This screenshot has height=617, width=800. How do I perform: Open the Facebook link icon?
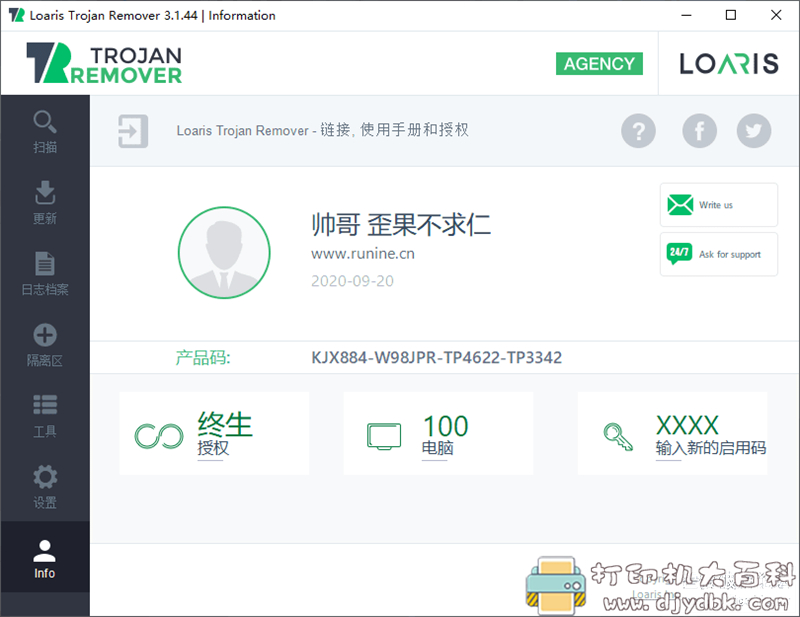[x=699, y=131]
